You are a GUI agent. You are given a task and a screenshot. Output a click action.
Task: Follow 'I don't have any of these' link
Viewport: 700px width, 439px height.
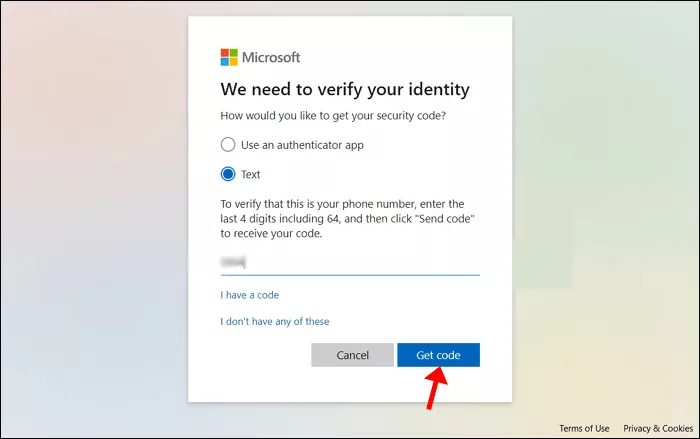pyautogui.click(x=275, y=321)
